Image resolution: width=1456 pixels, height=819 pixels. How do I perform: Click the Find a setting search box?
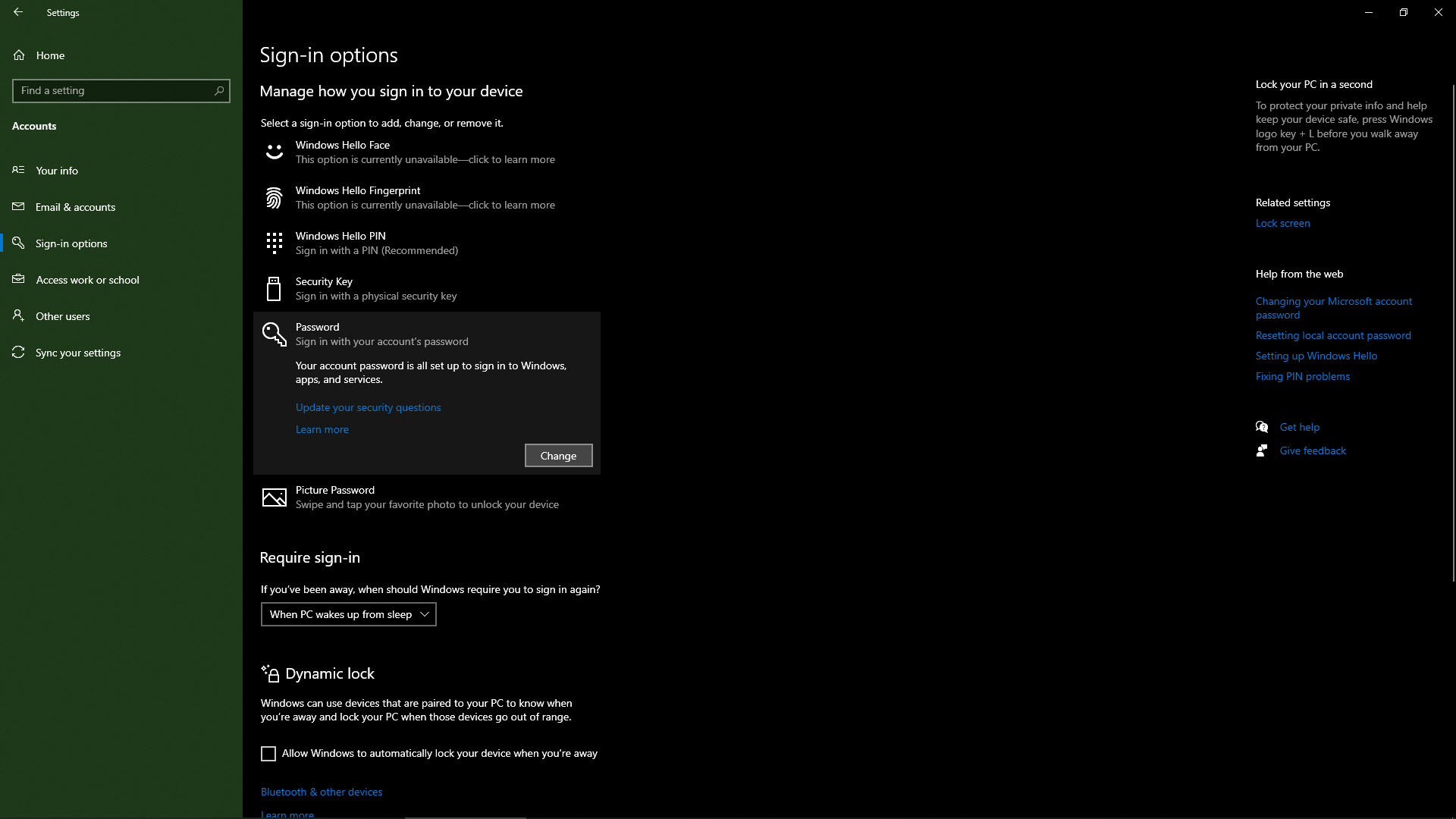click(121, 90)
